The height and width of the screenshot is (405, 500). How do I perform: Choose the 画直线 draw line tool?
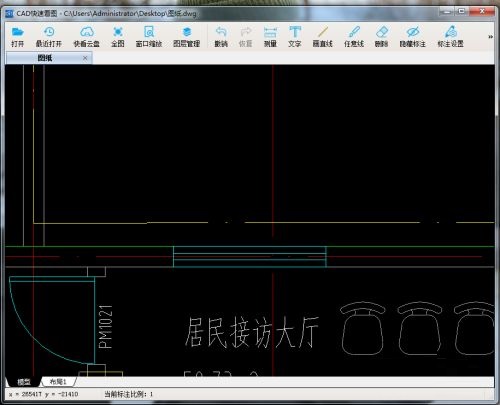click(x=323, y=36)
